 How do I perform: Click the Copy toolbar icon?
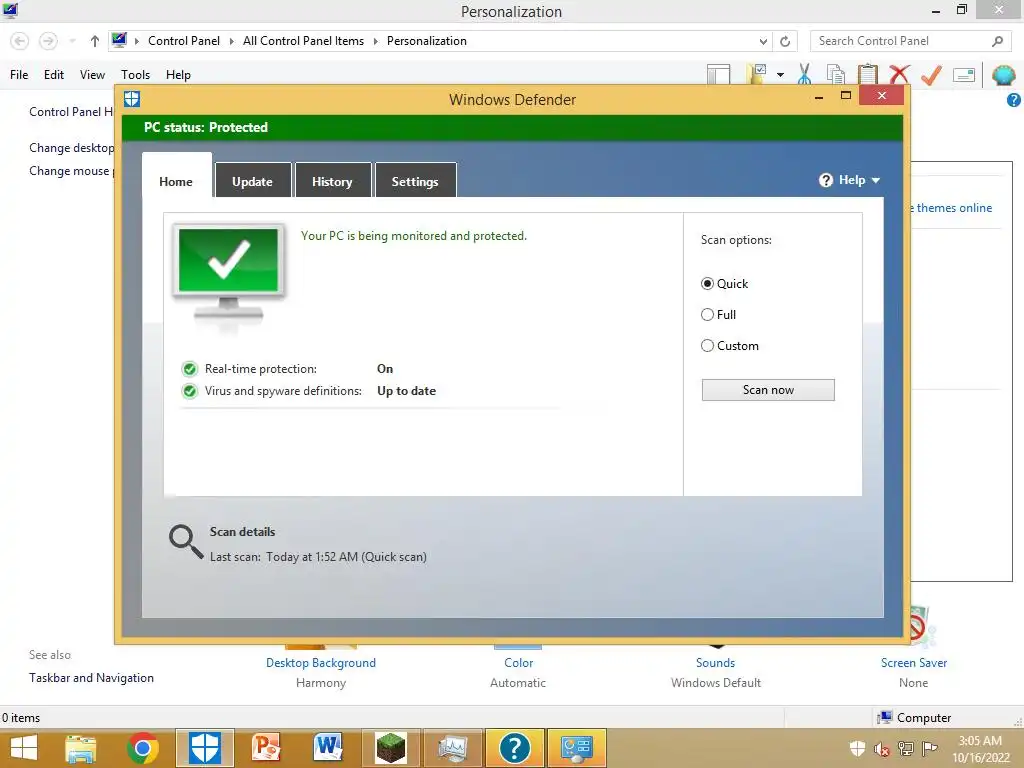pyautogui.click(x=835, y=74)
